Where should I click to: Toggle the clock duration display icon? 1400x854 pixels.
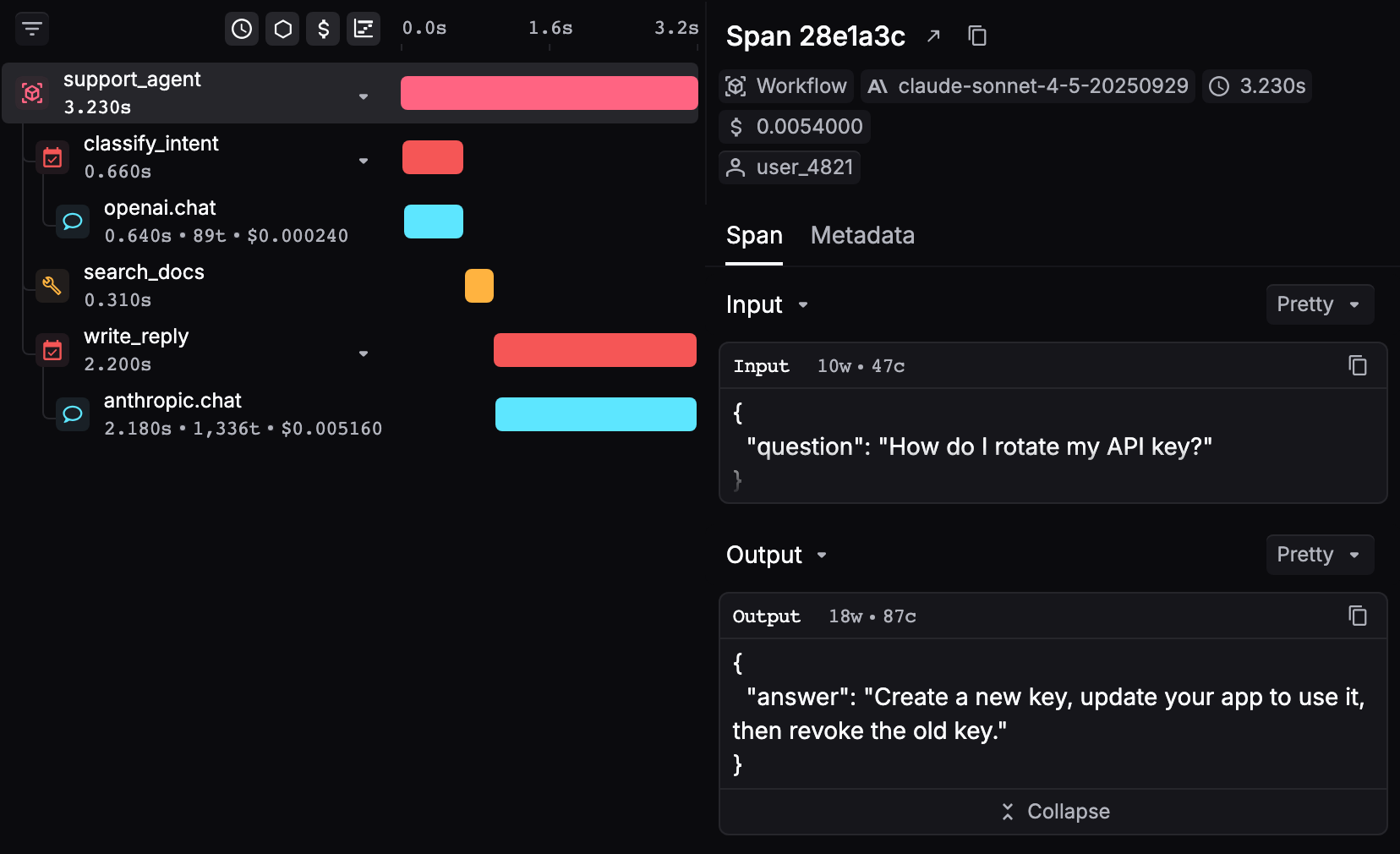pyautogui.click(x=242, y=29)
